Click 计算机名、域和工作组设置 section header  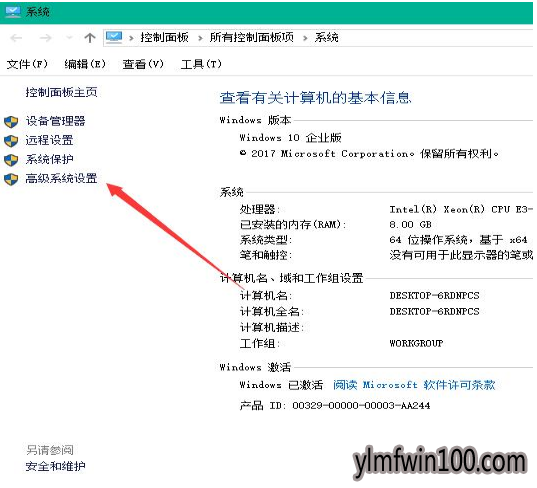pyautogui.click(x=291, y=278)
